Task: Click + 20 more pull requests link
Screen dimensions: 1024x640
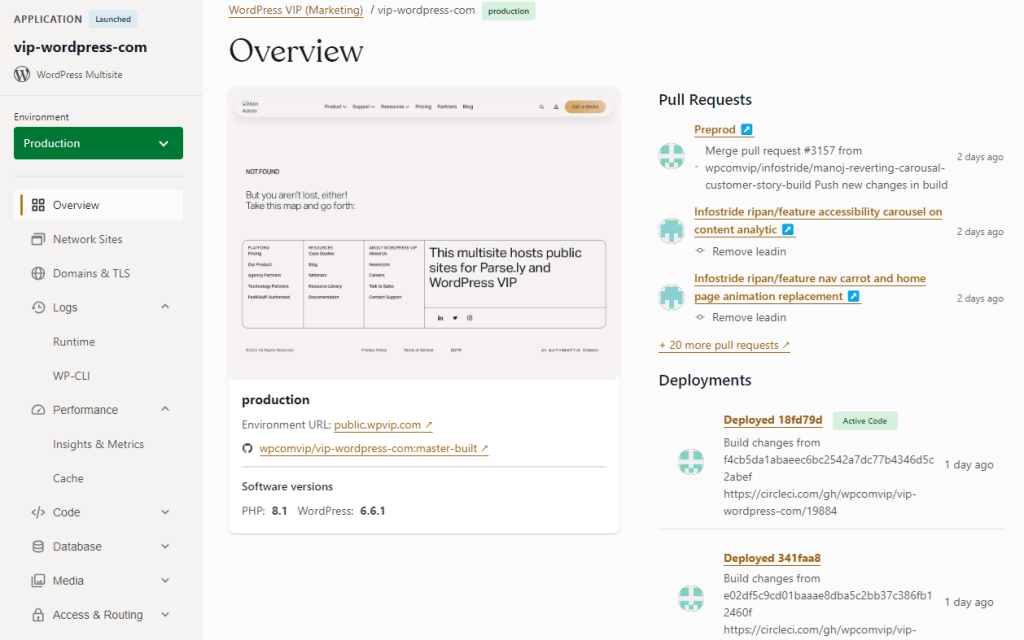Action: pos(724,345)
